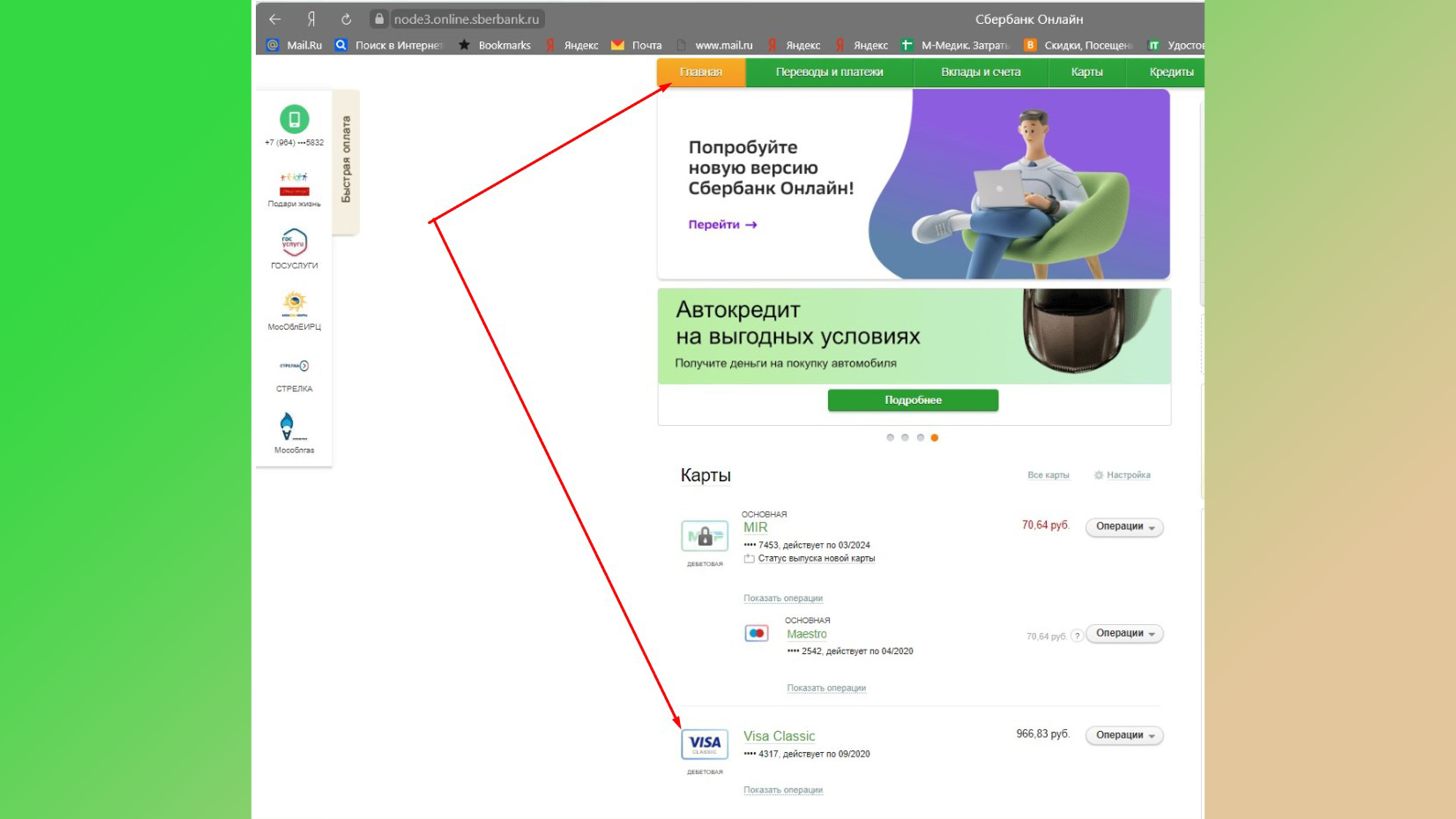
Task: Show operations for the MIR card
Action: [783, 598]
